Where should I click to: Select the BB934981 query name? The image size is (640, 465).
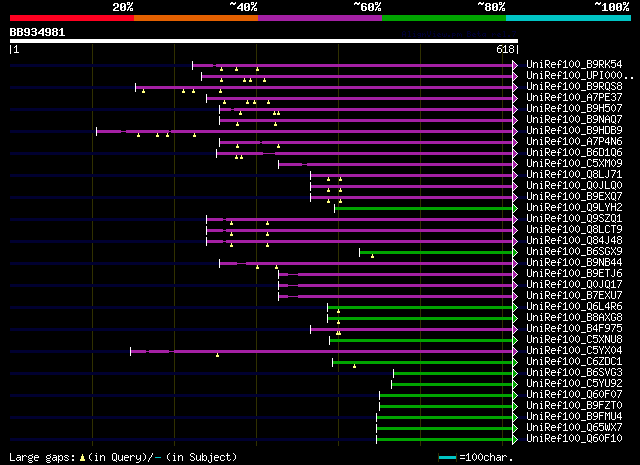tap(38, 32)
